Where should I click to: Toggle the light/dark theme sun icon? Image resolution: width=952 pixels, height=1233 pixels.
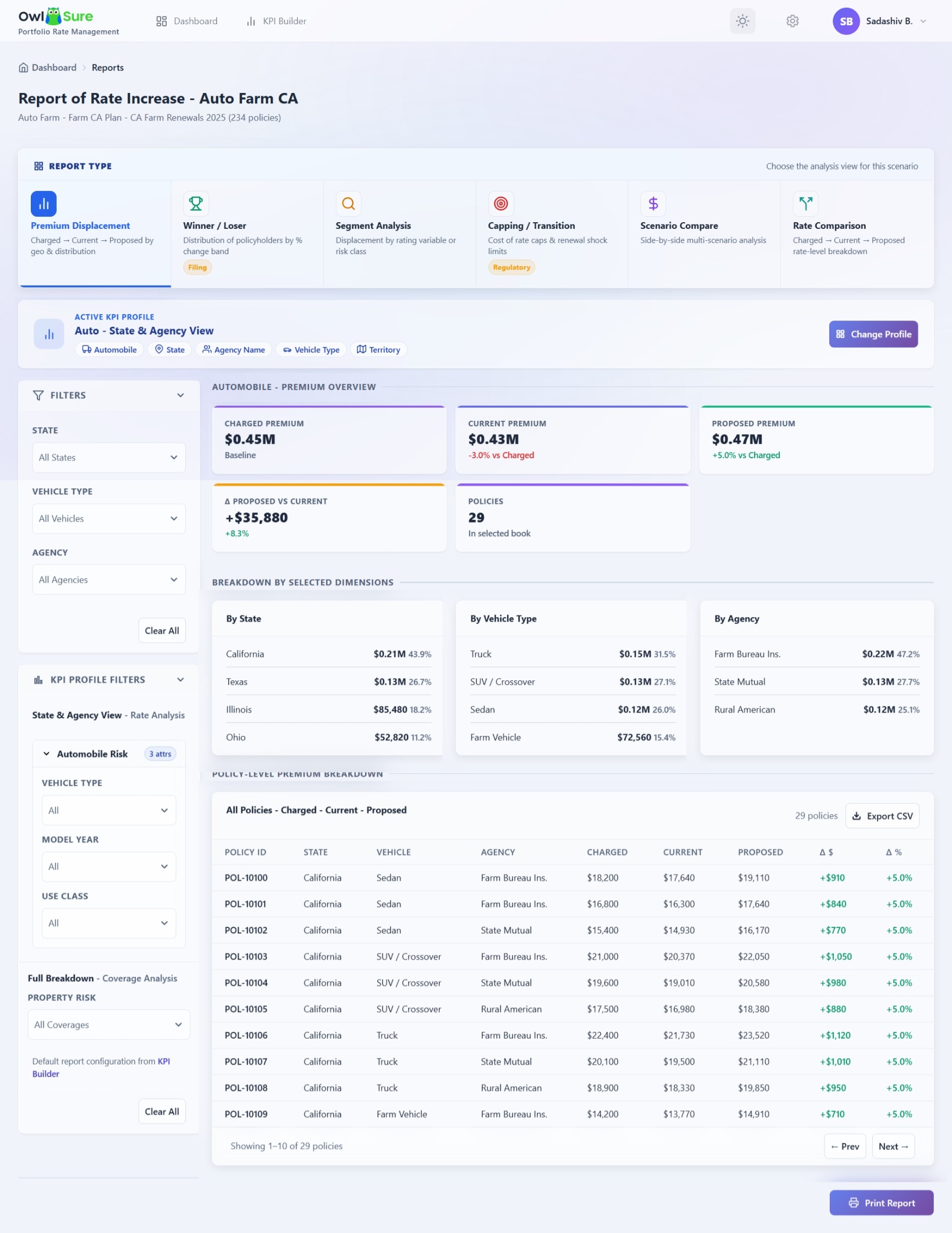(742, 21)
